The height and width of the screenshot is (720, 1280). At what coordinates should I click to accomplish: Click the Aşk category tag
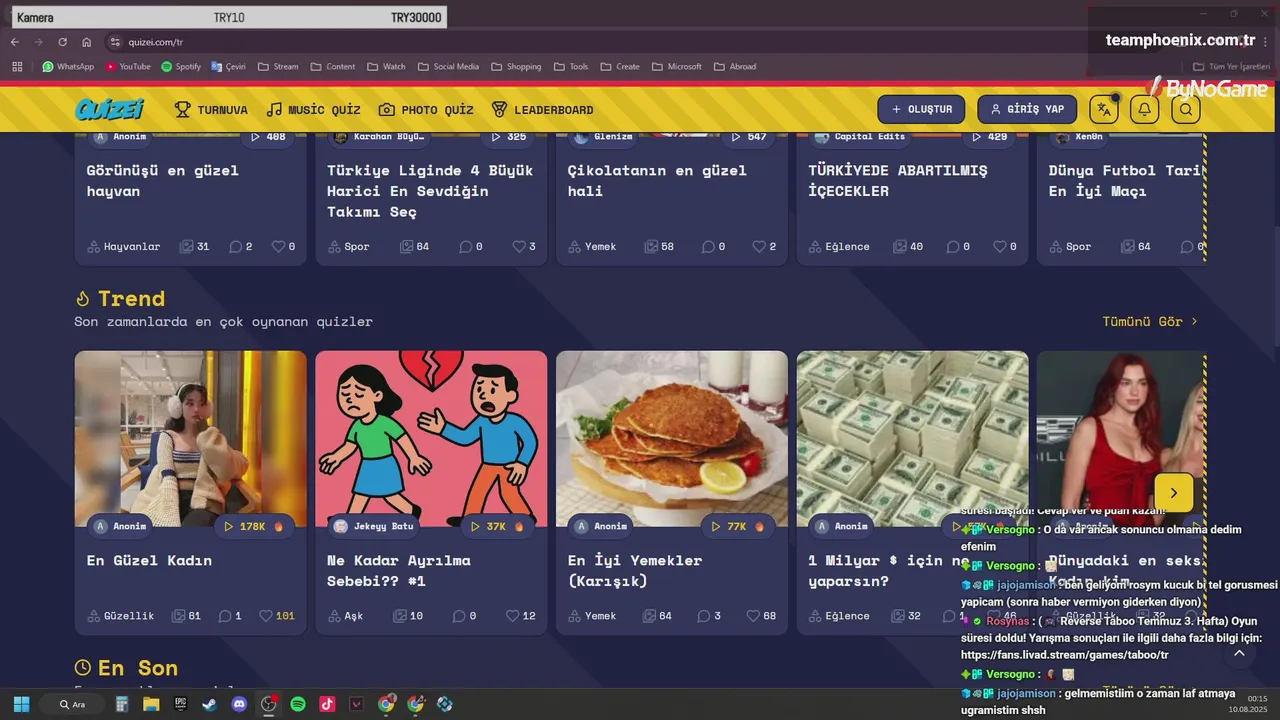(x=345, y=616)
